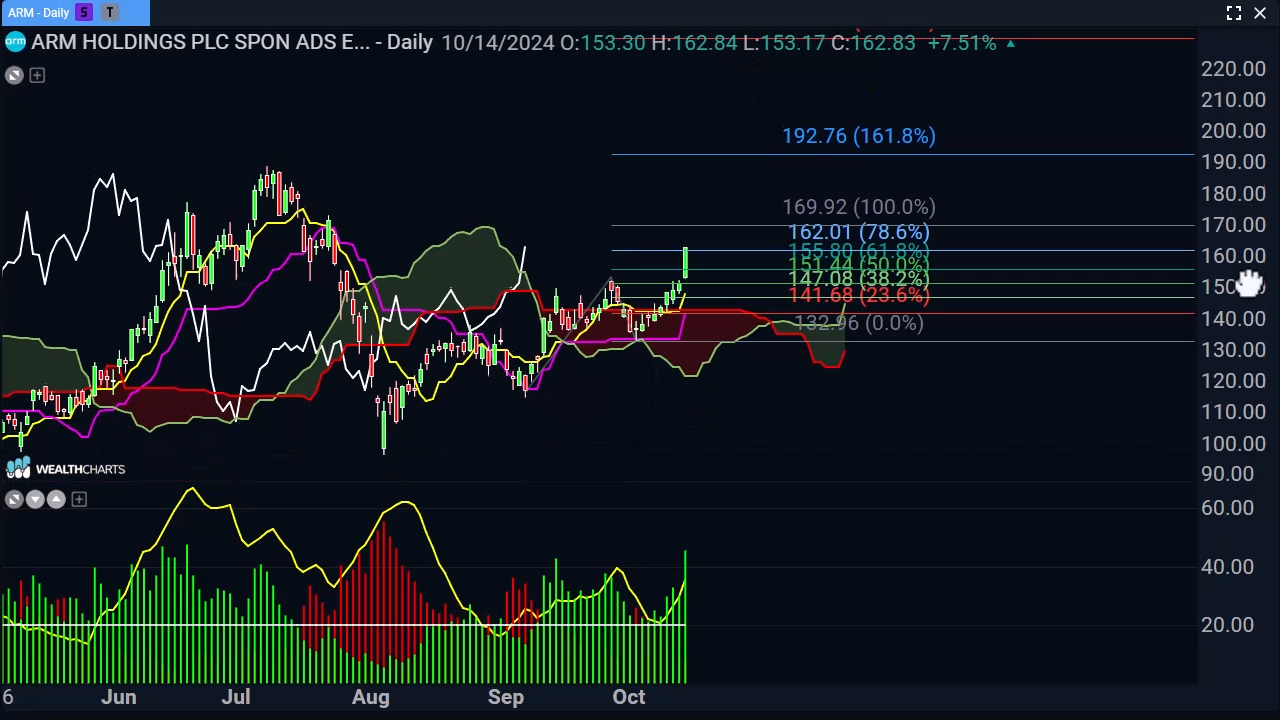This screenshot has width=1280, height=720.
Task: Open the ARM HOLDINGS PLC symbol title
Action: 232,42
